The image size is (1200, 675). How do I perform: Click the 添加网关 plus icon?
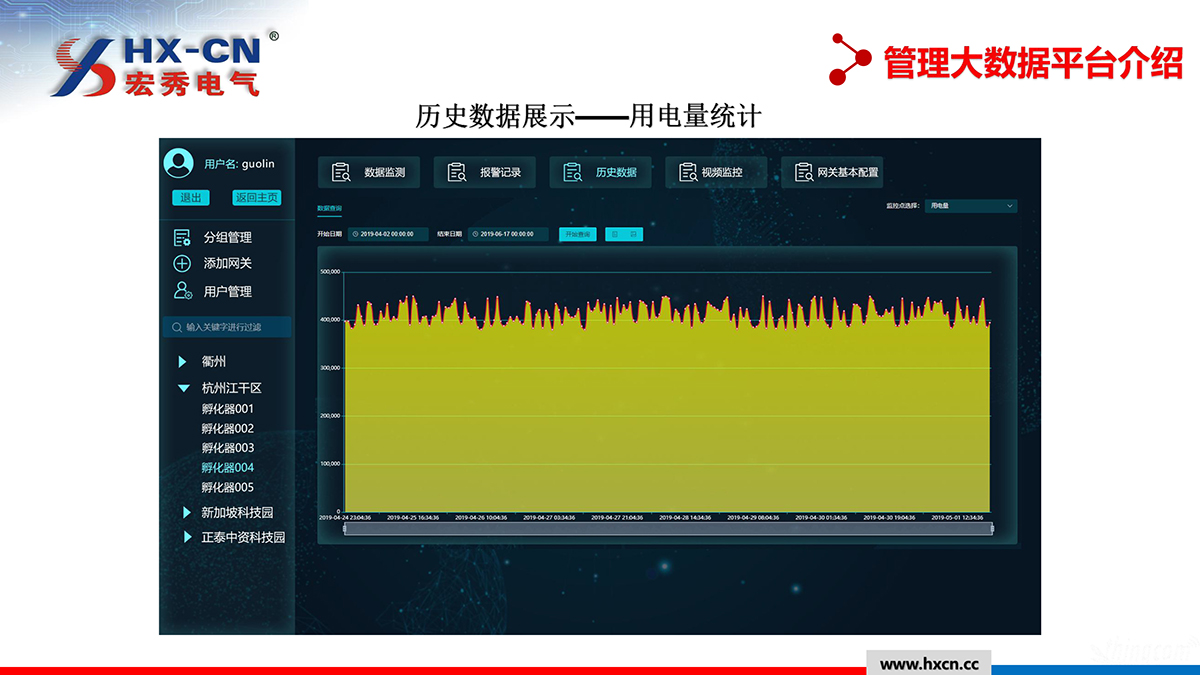pyautogui.click(x=182, y=264)
